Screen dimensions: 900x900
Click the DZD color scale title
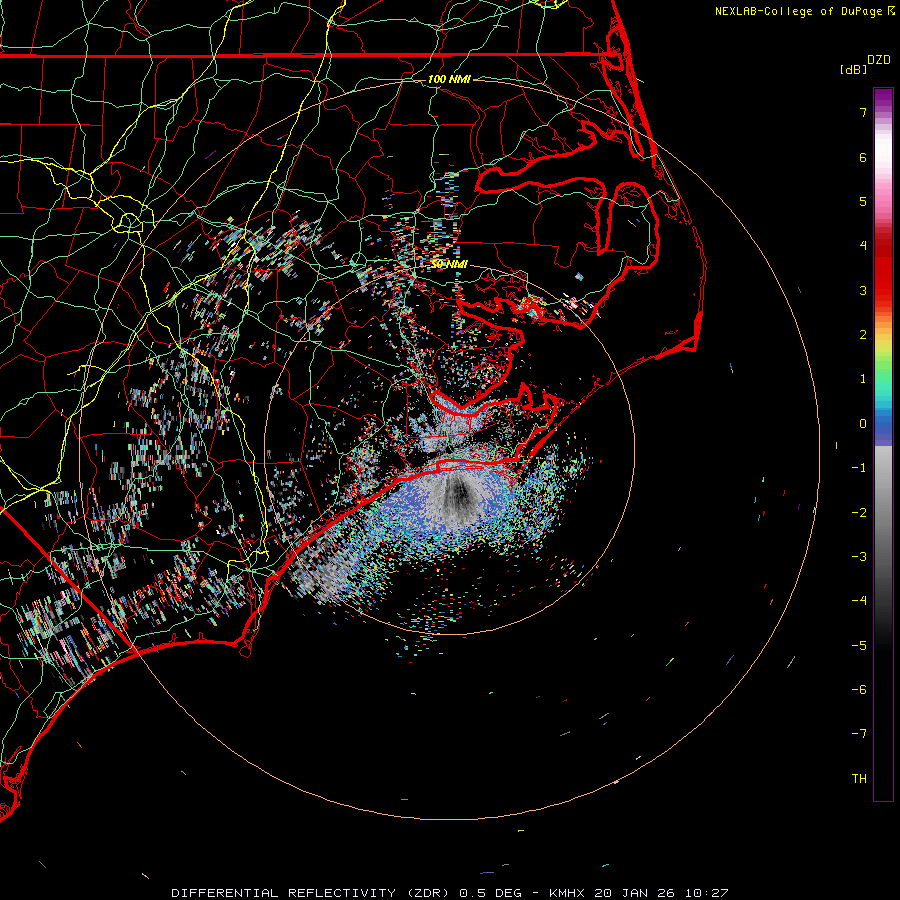coord(879,60)
